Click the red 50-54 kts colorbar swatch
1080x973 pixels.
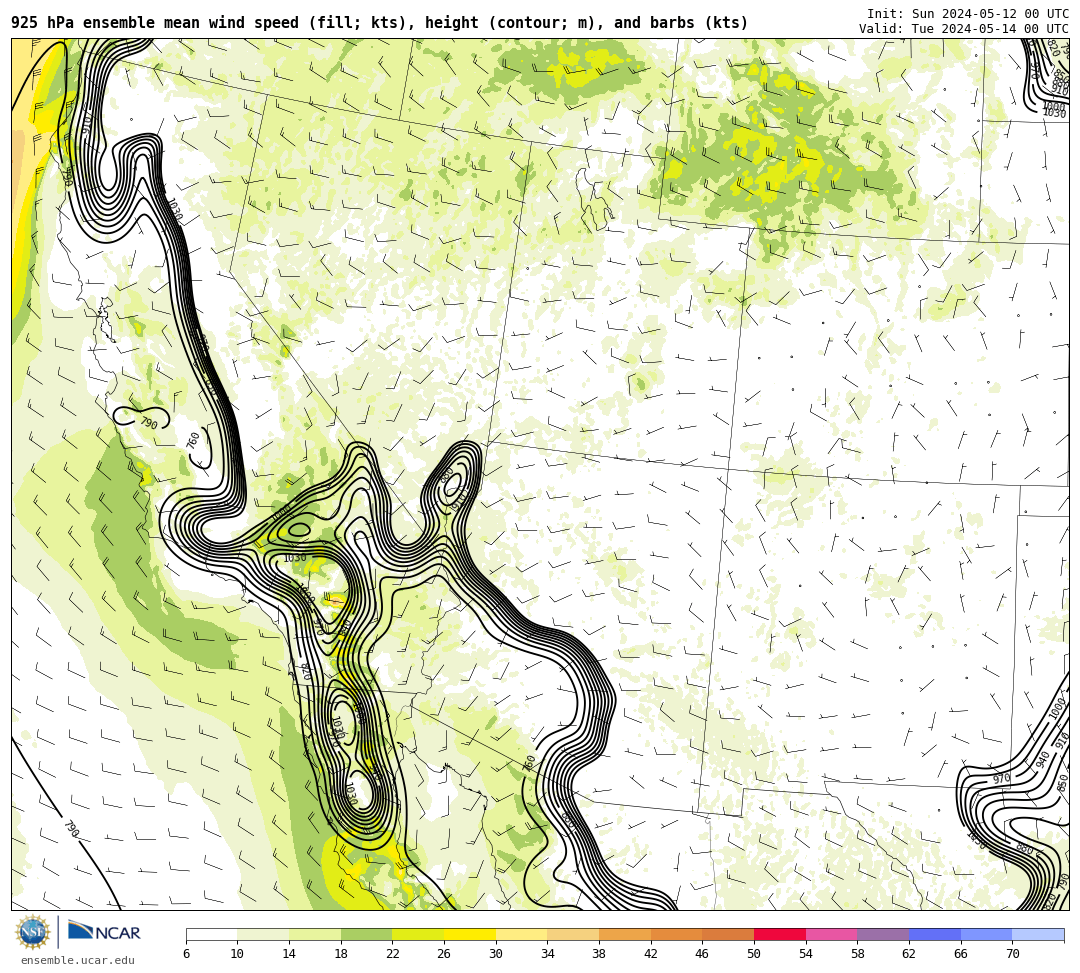[780, 934]
